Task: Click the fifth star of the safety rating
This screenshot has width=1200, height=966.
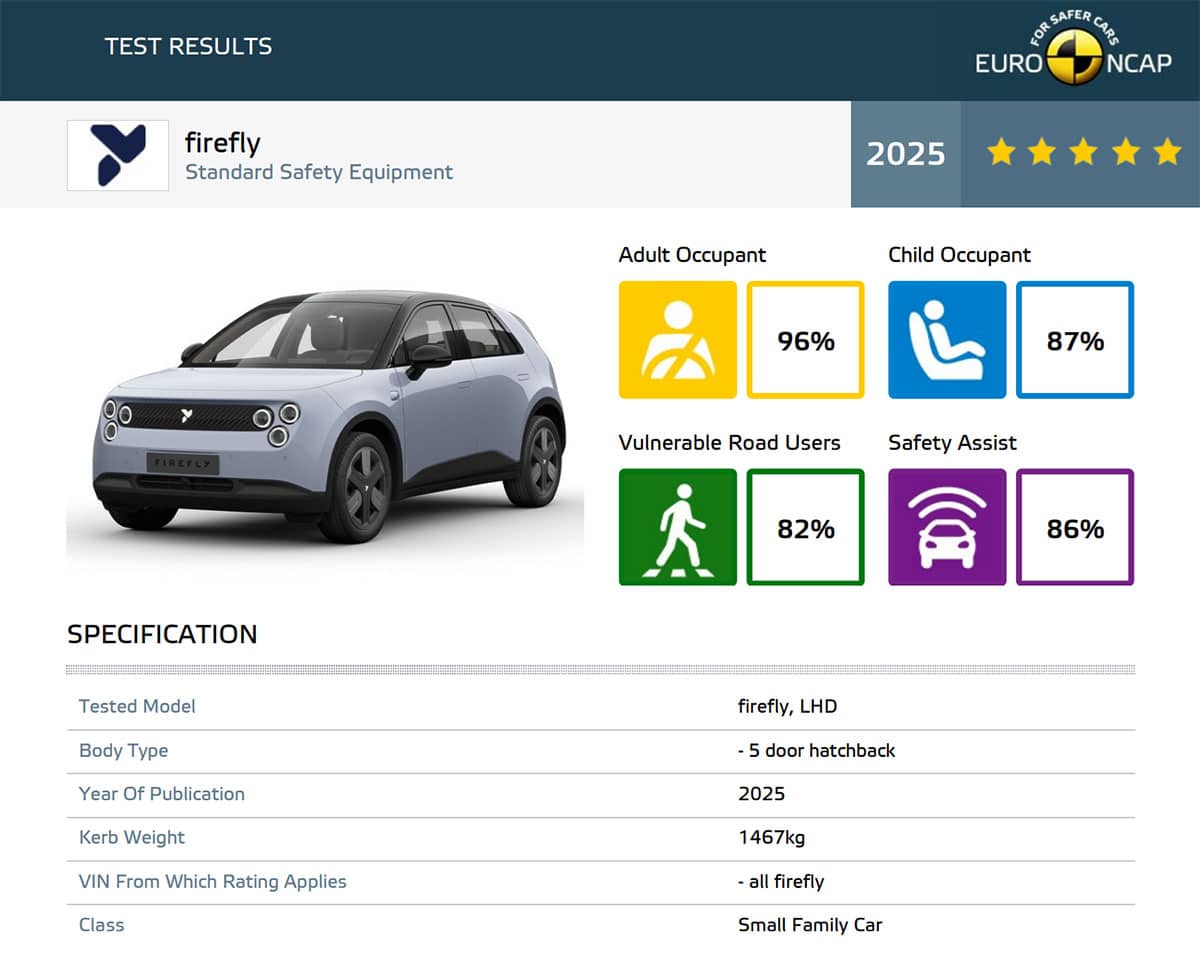Action: tap(1168, 153)
